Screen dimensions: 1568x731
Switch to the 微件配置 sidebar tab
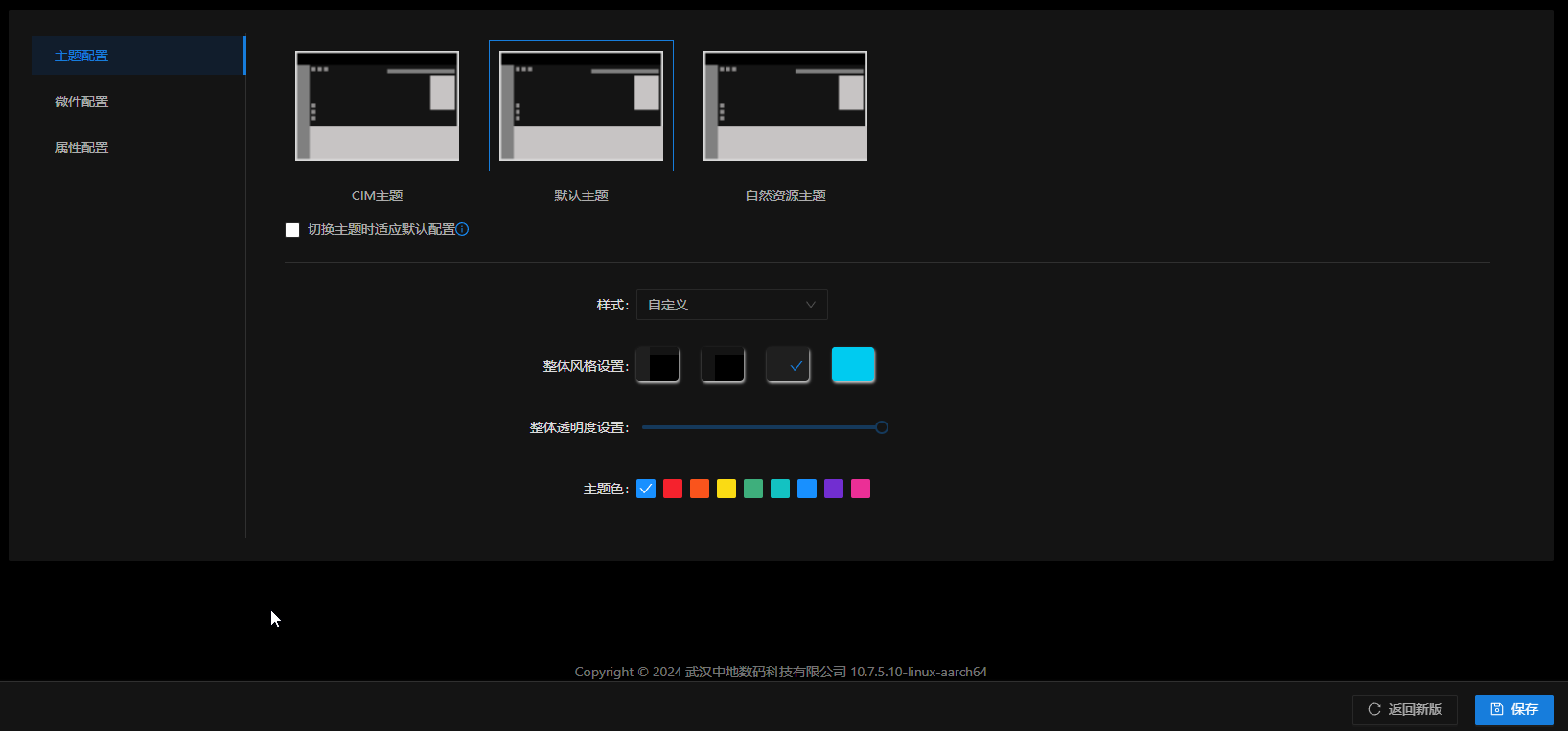coord(138,102)
